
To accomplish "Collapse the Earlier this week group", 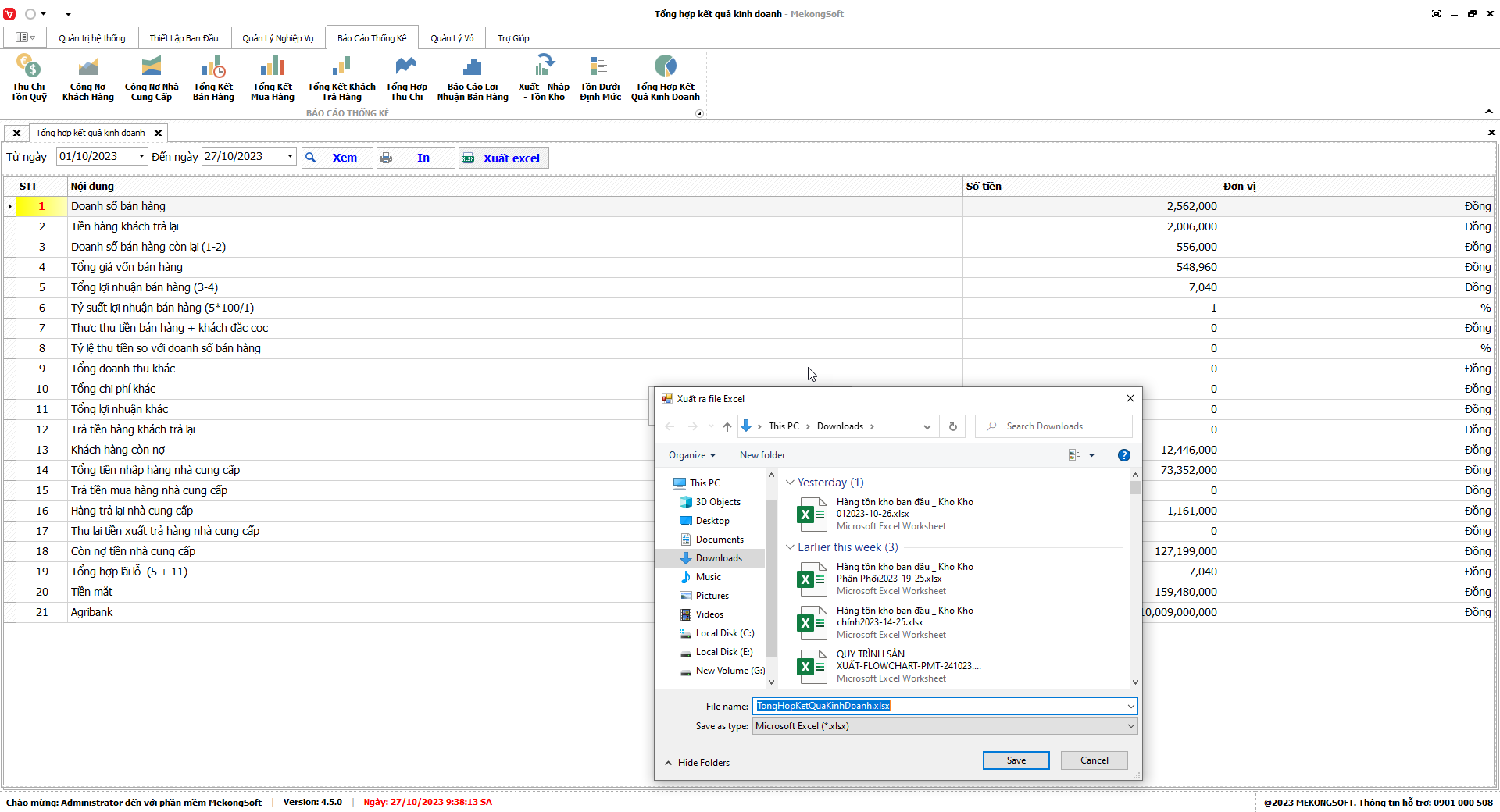I will tap(790, 547).
